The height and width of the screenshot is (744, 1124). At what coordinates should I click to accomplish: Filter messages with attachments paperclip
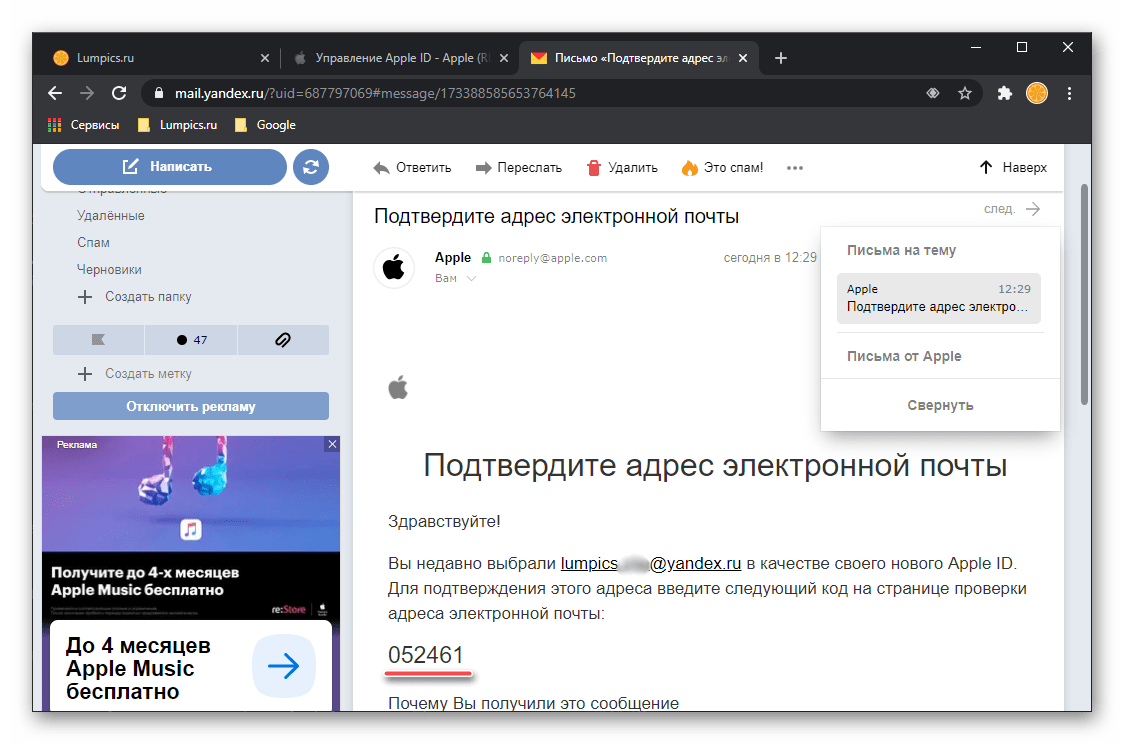(283, 340)
